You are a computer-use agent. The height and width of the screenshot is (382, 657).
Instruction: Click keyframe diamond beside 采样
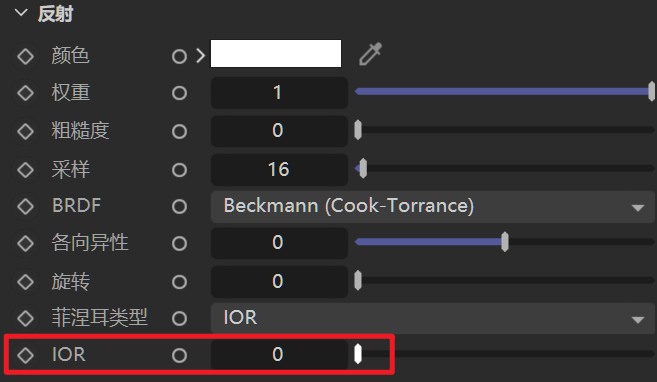tap(26, 170)
